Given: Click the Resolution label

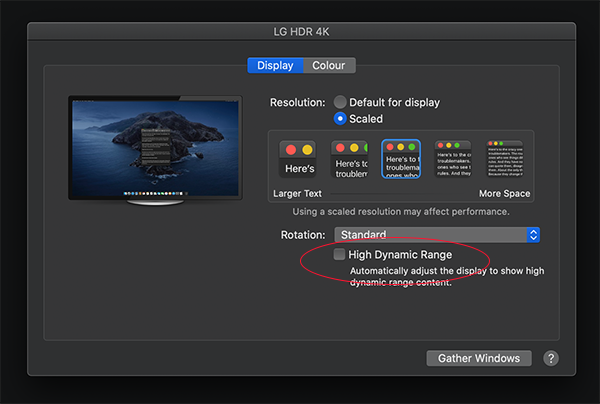Looking at the screenshot, I should pyautogui.click(x=297, y=103).
